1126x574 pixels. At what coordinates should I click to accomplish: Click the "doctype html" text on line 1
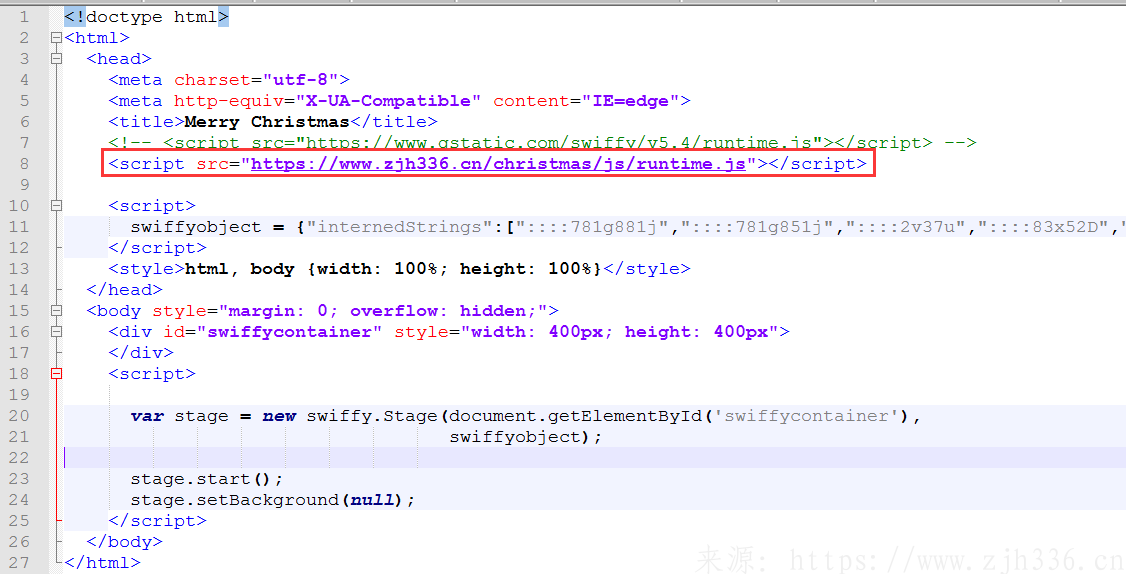pos(152,17)
